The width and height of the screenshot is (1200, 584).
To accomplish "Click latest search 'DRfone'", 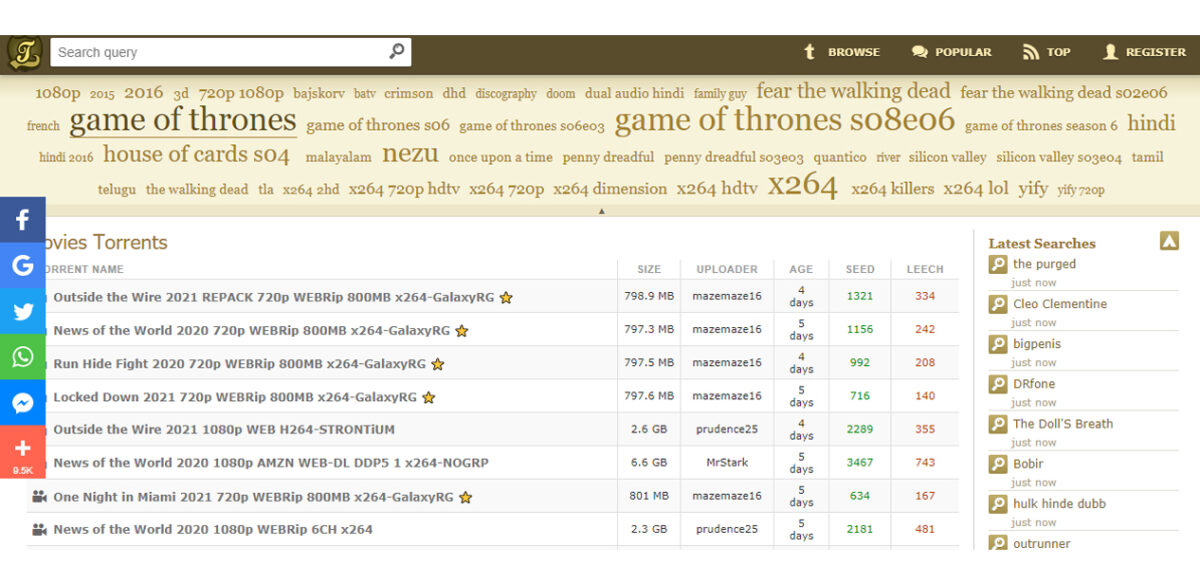I will [x=1034, y=384].
